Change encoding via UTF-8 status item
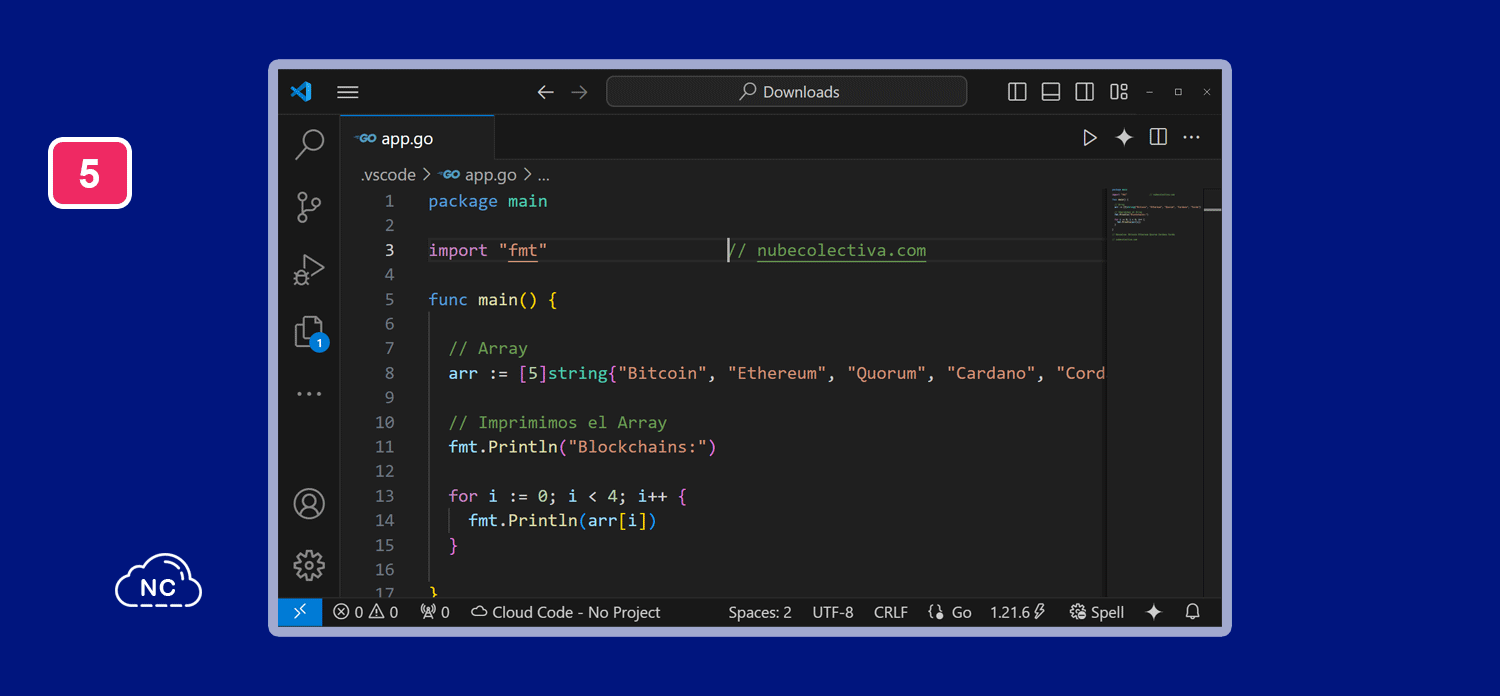This screenshot has width=1500, height=696. [833, 612]
